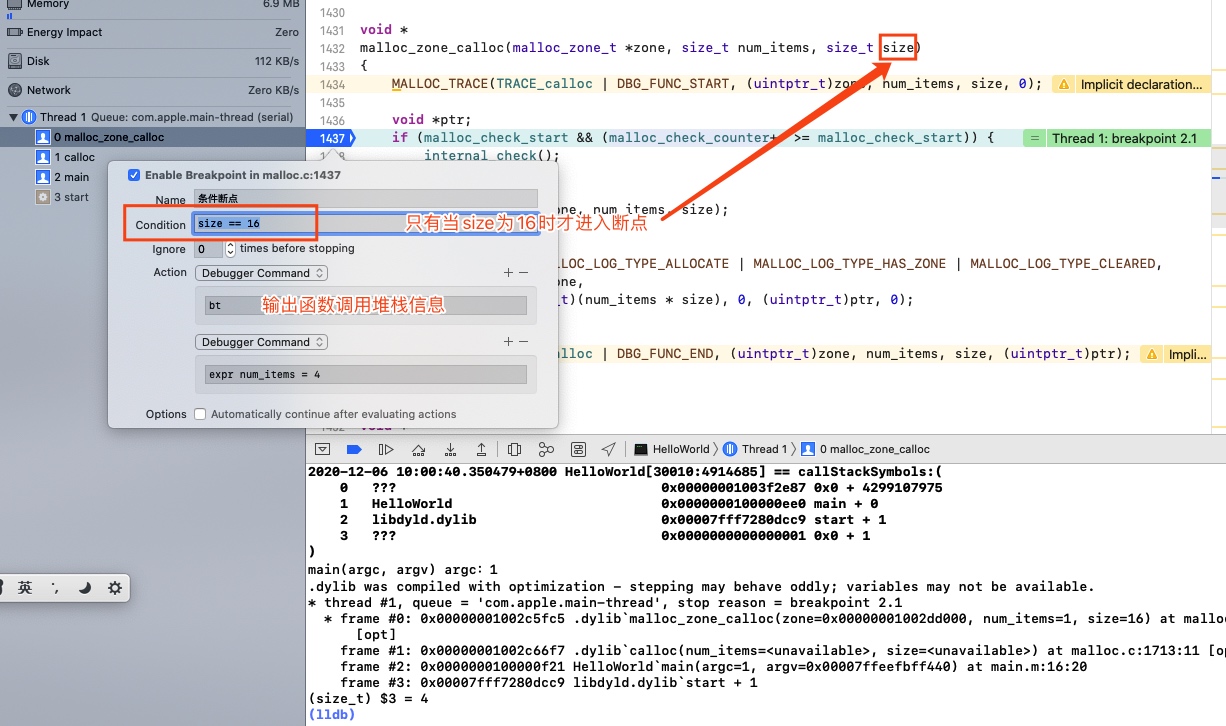The height and width of the screenshot is (726, 1226).
Task: Open the second Debugger Command action dropdown
Action: 261,342
